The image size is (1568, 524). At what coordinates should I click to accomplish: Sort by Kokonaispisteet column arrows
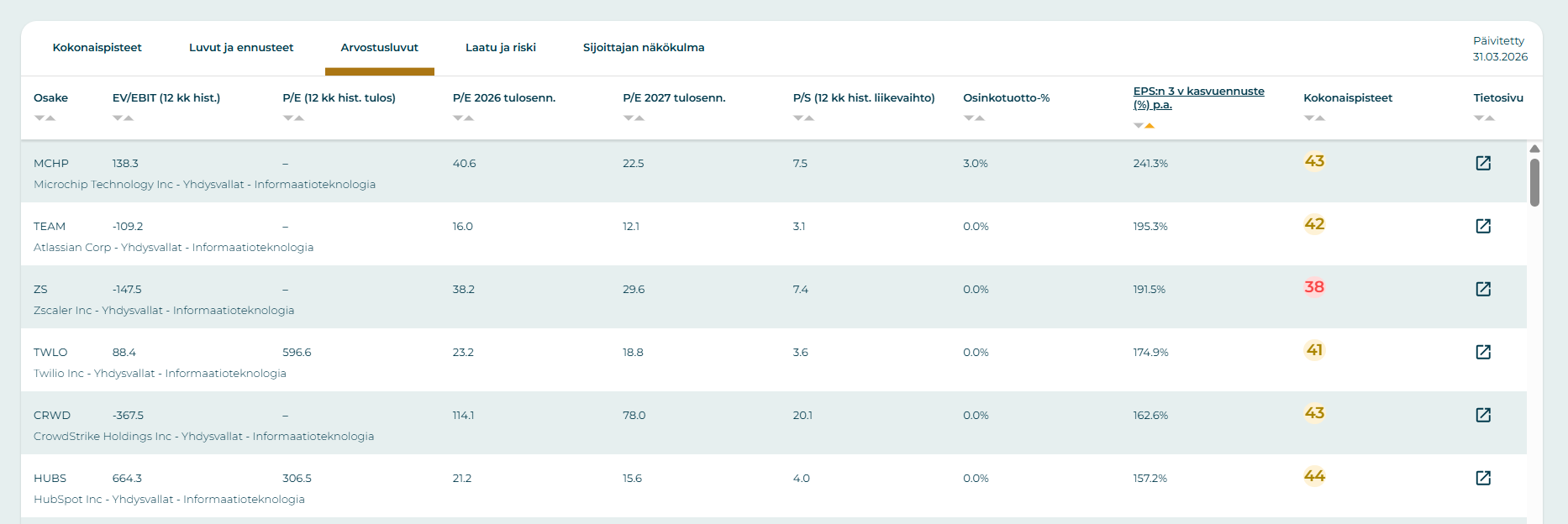click(x=1314, y=118)
